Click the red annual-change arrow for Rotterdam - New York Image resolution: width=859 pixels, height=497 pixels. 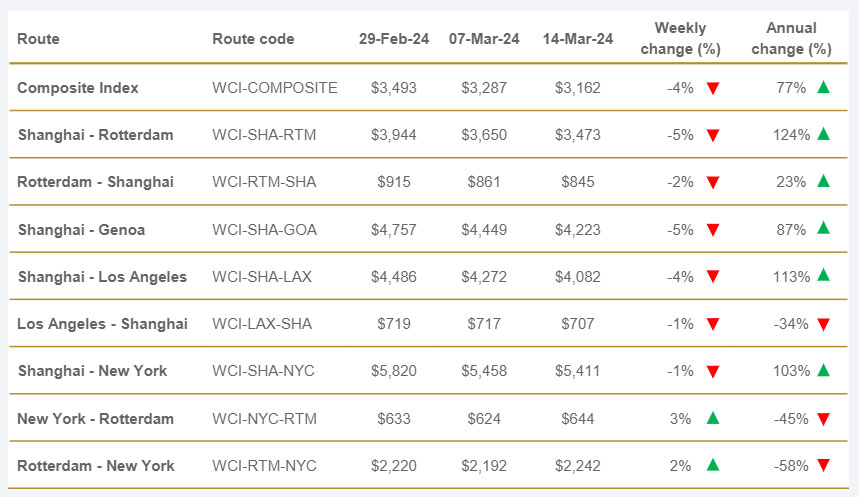point(823,465)
